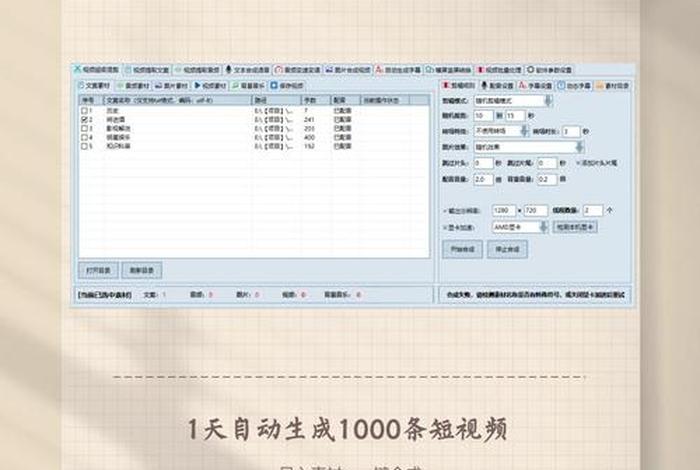Select the name cell in list row 1
This screenshot has height=470, width=700.
[112, 110]
